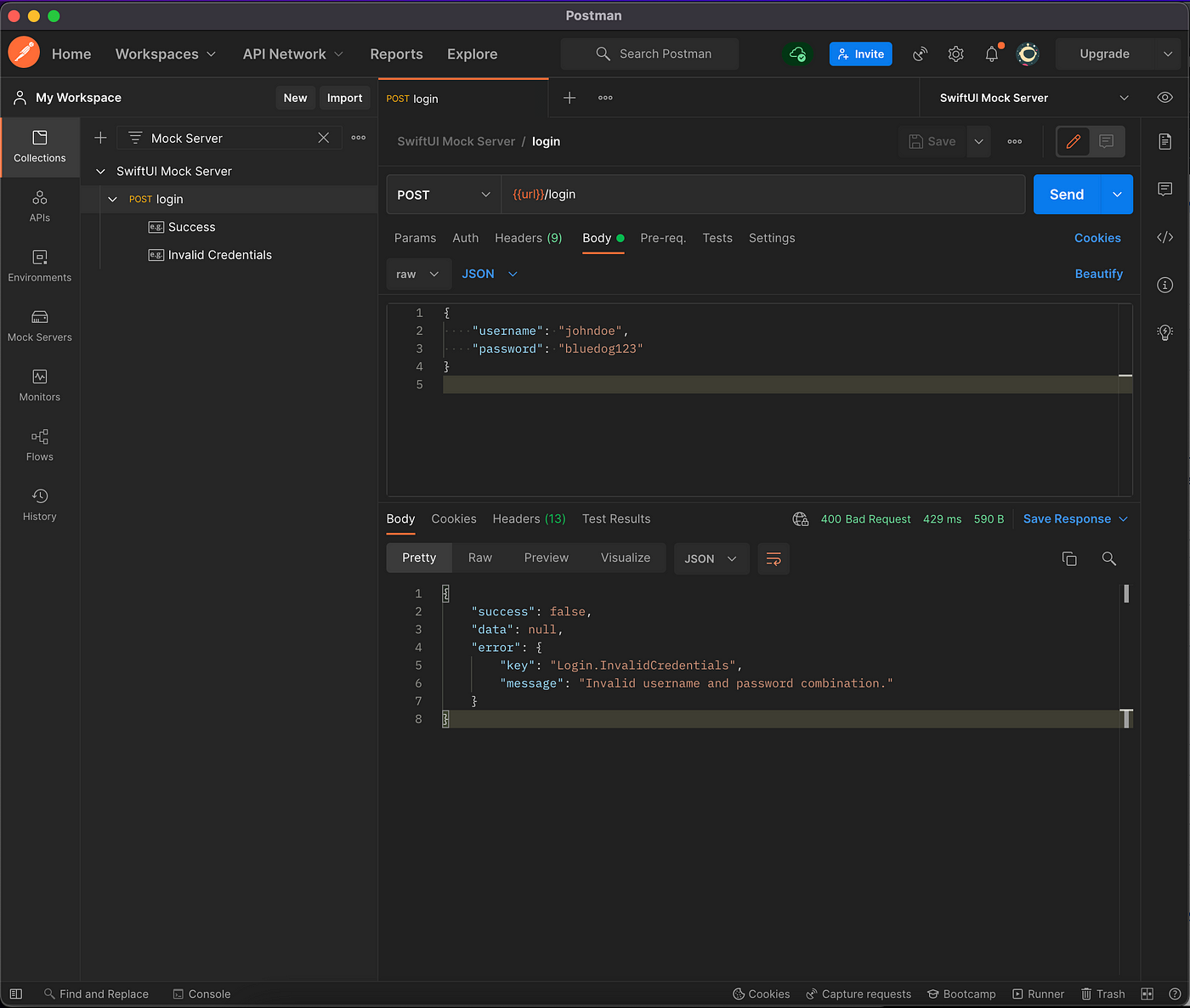Viewport: 1190px width, 1008px height.
Task: Open related requests lightbulb icon
Action: click(x=1165, y=332)
